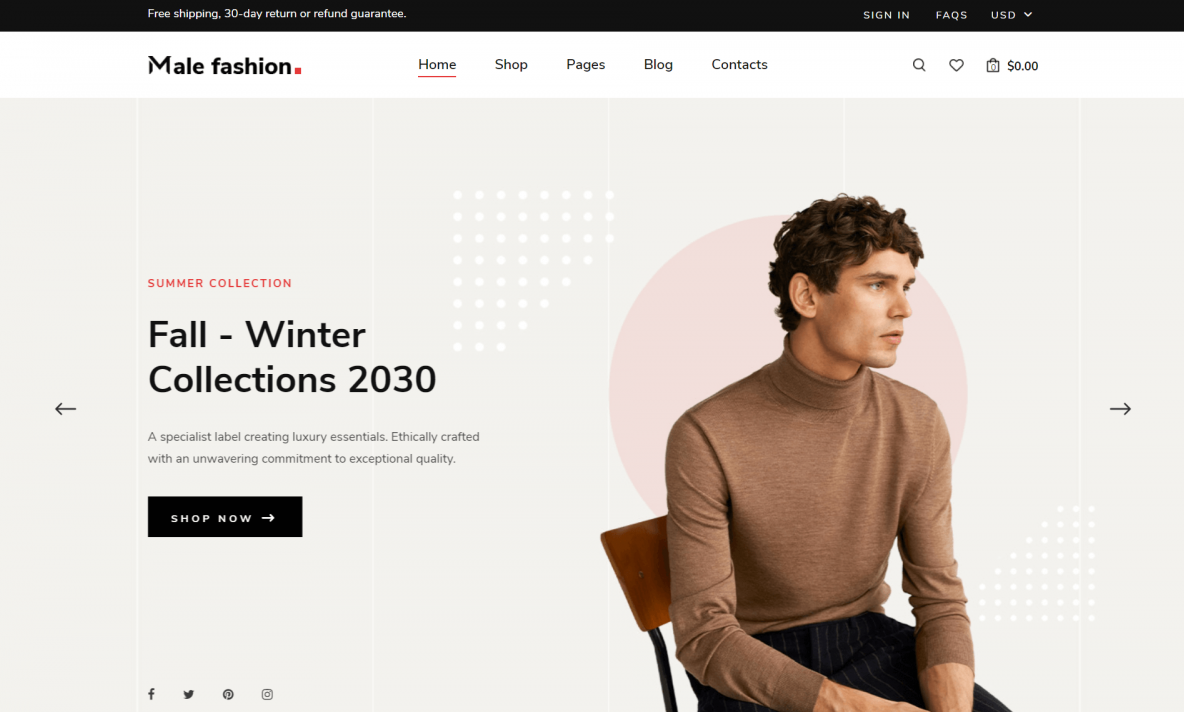Advance to next slide with right arrow
1184x712 pixels.
(1120, 409)
